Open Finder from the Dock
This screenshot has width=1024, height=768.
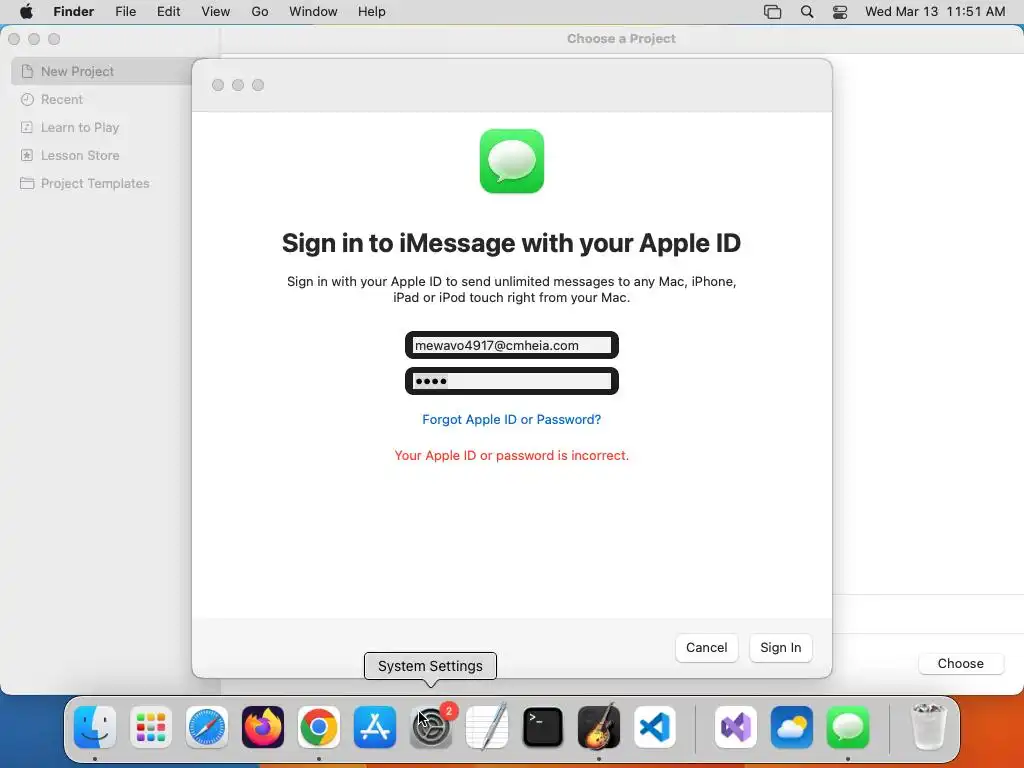95,727
